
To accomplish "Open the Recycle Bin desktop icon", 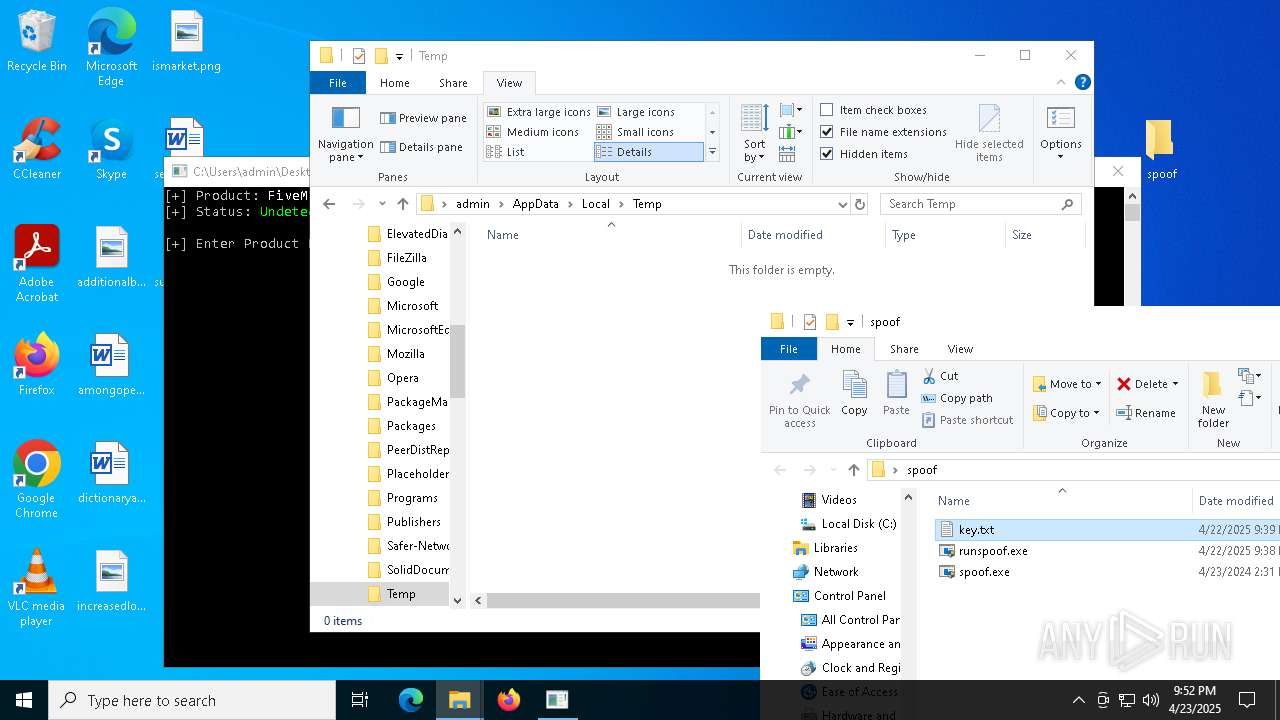I will click(37, 41).
